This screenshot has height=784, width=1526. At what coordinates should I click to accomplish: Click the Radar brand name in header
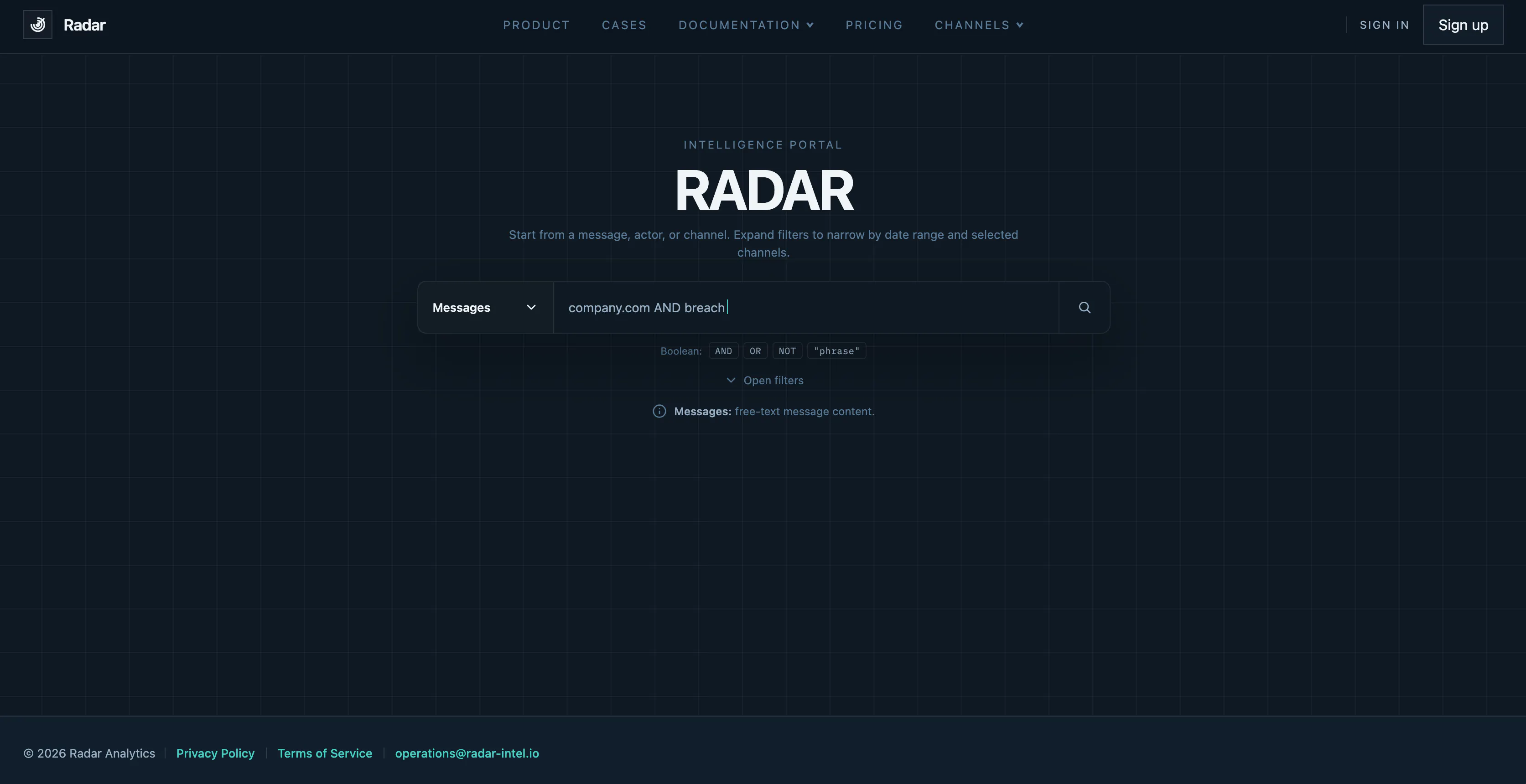[x=85, y=25]
